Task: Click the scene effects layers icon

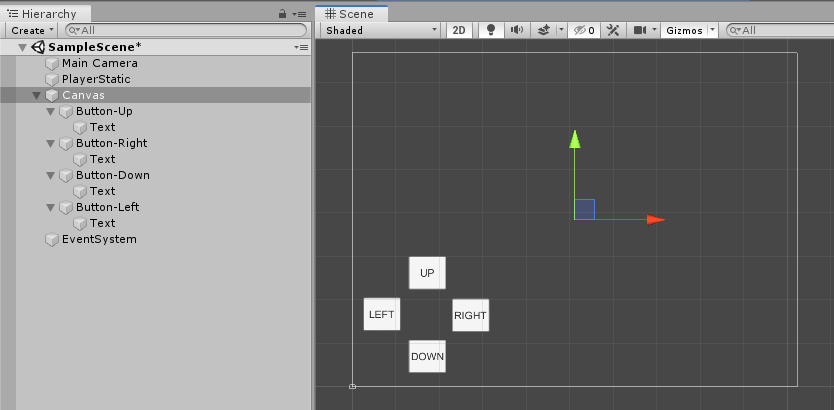Action: [x=543, y=30]
